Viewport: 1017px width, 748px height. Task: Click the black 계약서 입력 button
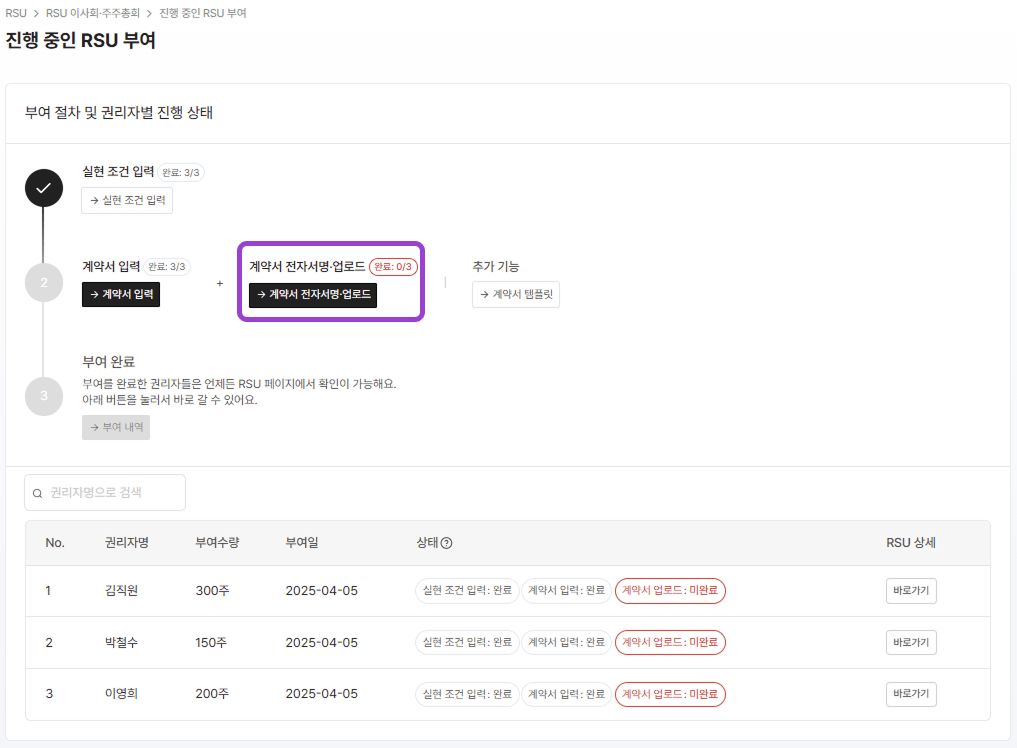[x=121, y=295]
